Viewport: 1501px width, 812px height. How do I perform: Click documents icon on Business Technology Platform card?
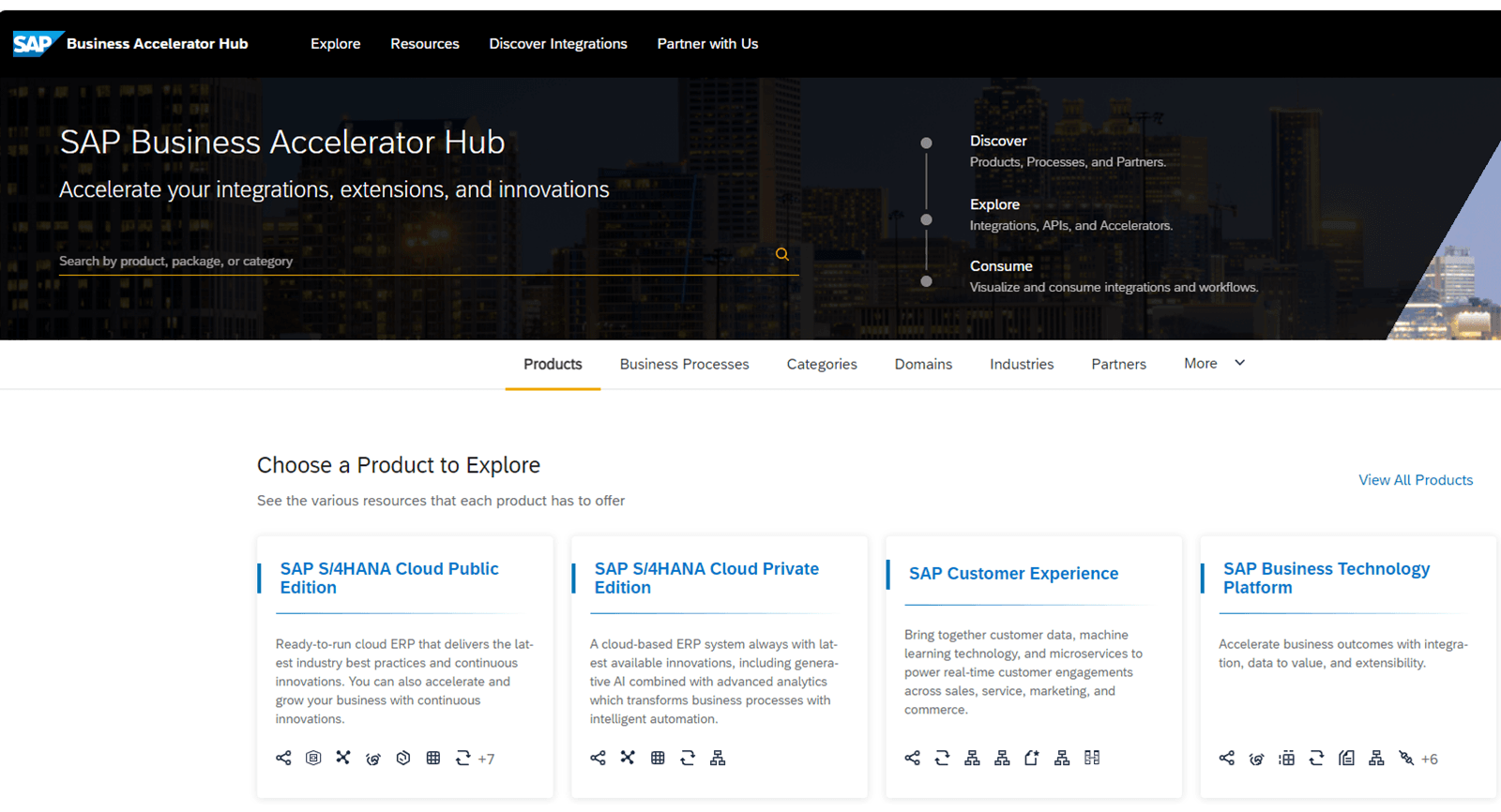1346,758
